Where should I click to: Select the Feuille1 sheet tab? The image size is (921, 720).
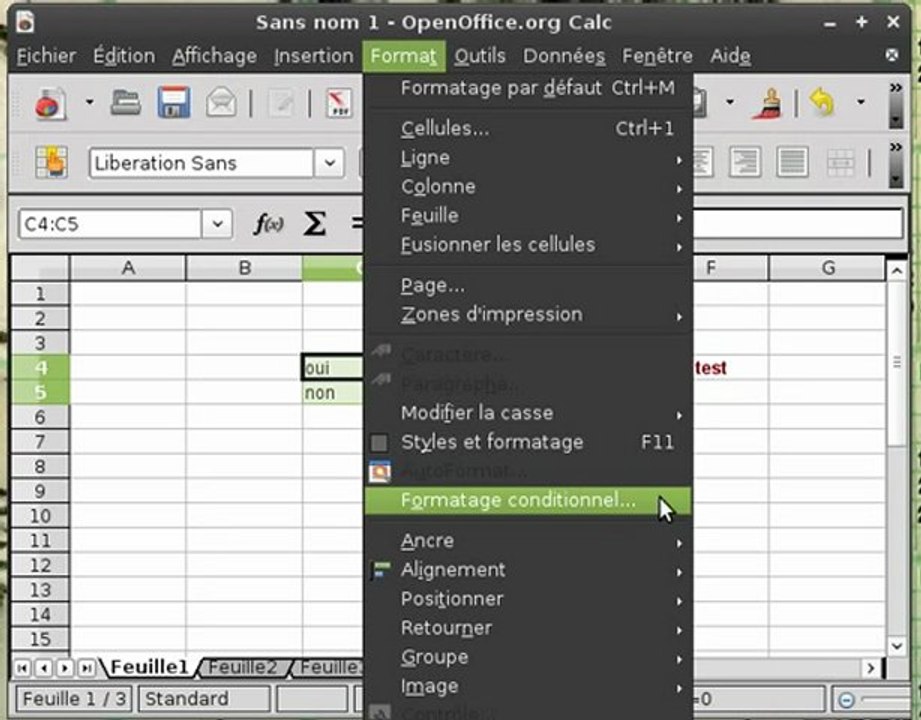pos(149,667)
